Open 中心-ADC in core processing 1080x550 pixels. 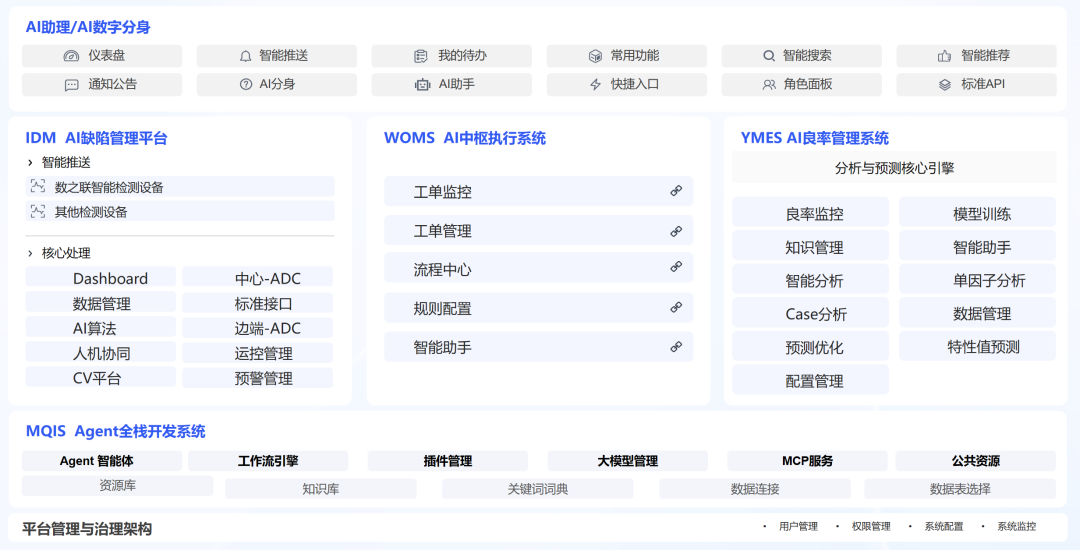pos(258,277)
